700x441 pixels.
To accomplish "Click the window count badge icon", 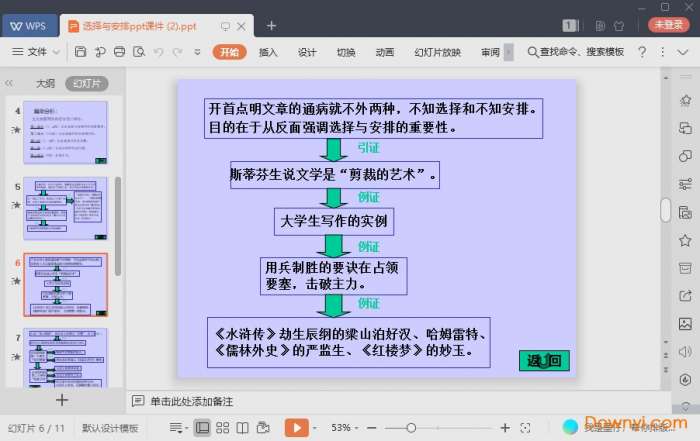I will pos(570,26).
